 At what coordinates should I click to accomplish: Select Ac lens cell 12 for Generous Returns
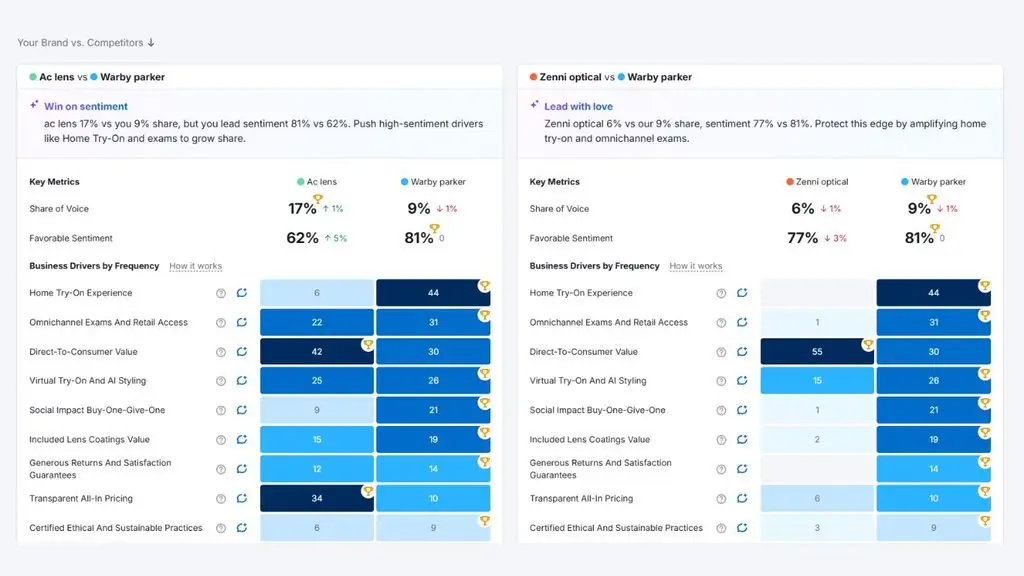point(317,469)
